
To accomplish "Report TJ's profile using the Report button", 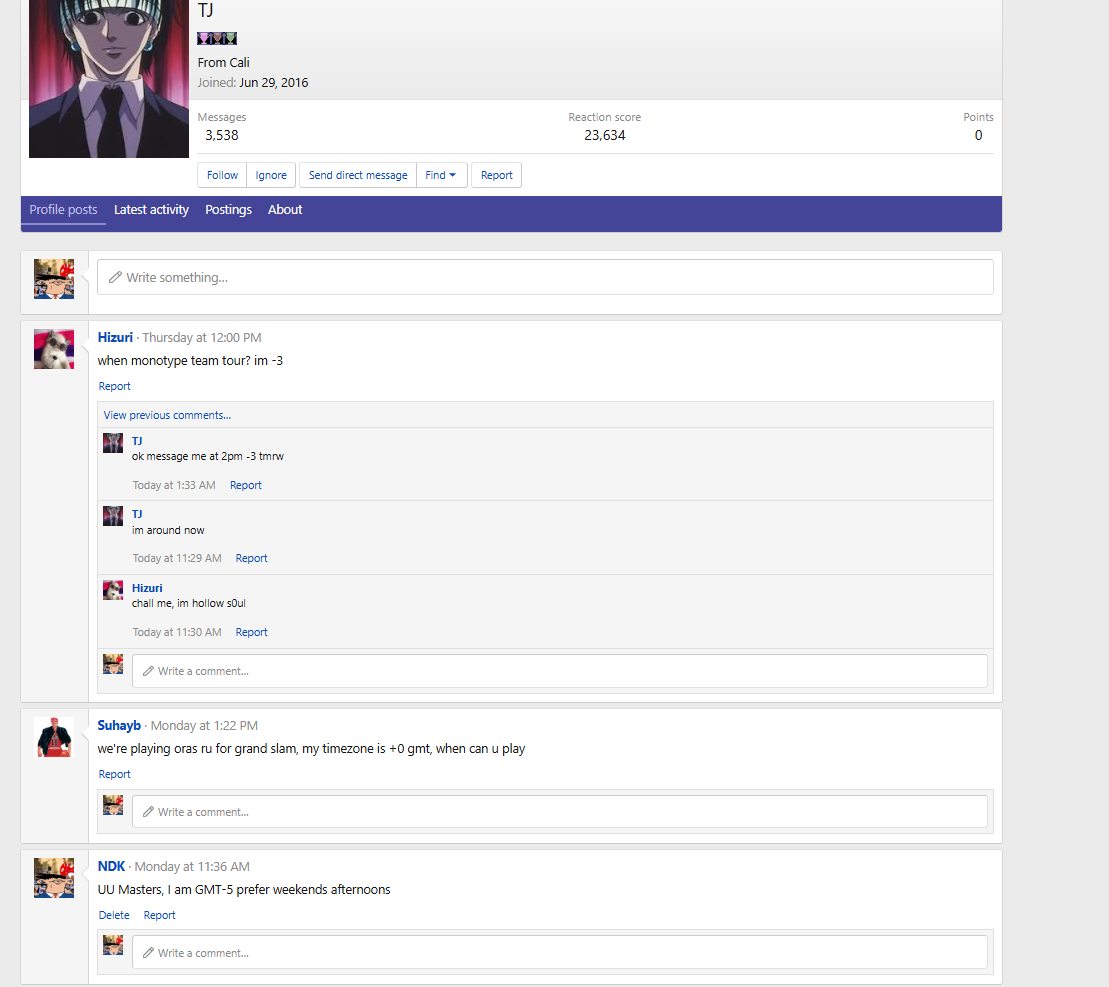I will (496, 175).
